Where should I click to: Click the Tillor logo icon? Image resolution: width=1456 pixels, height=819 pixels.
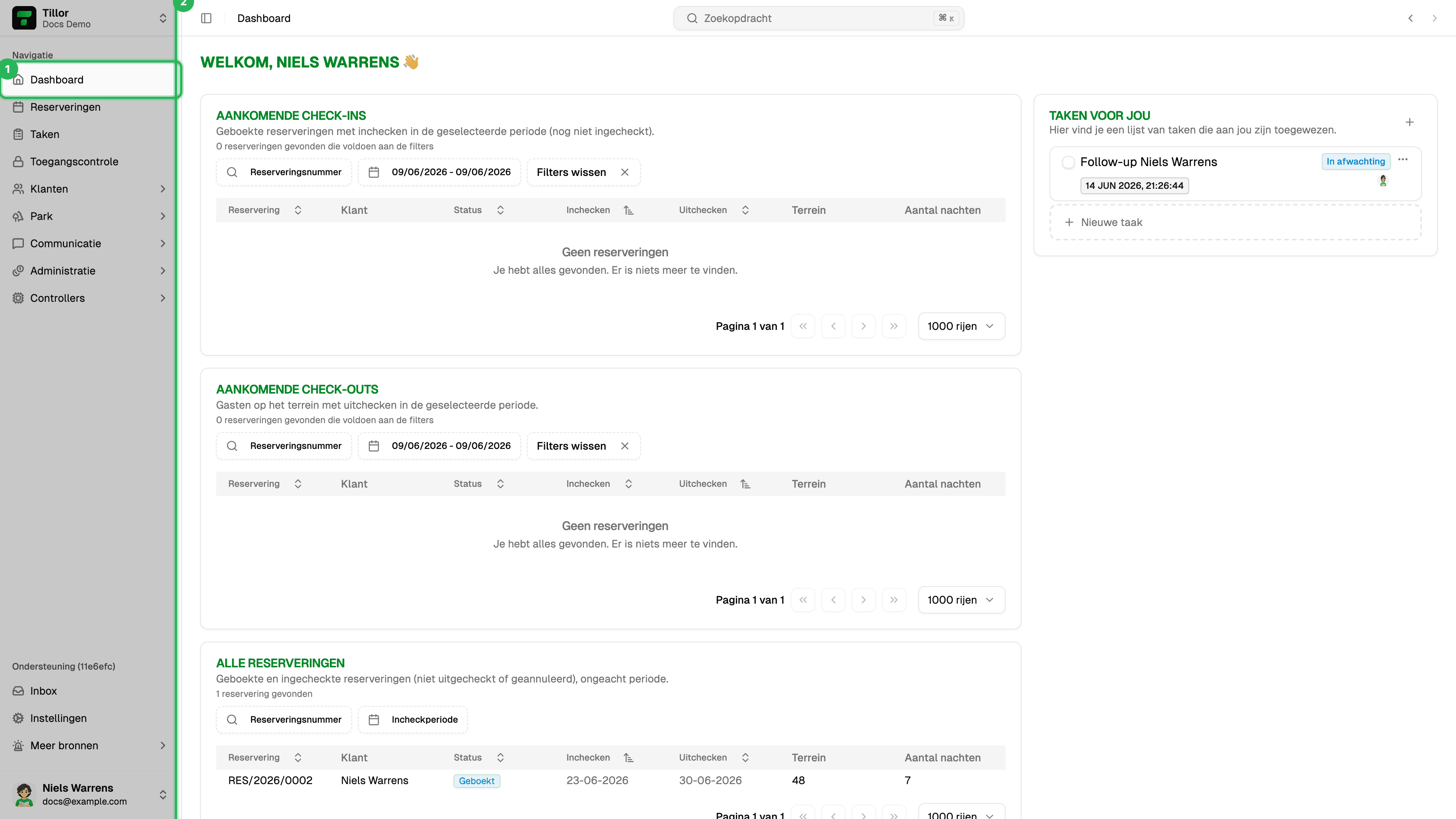(x=24, y=18)
